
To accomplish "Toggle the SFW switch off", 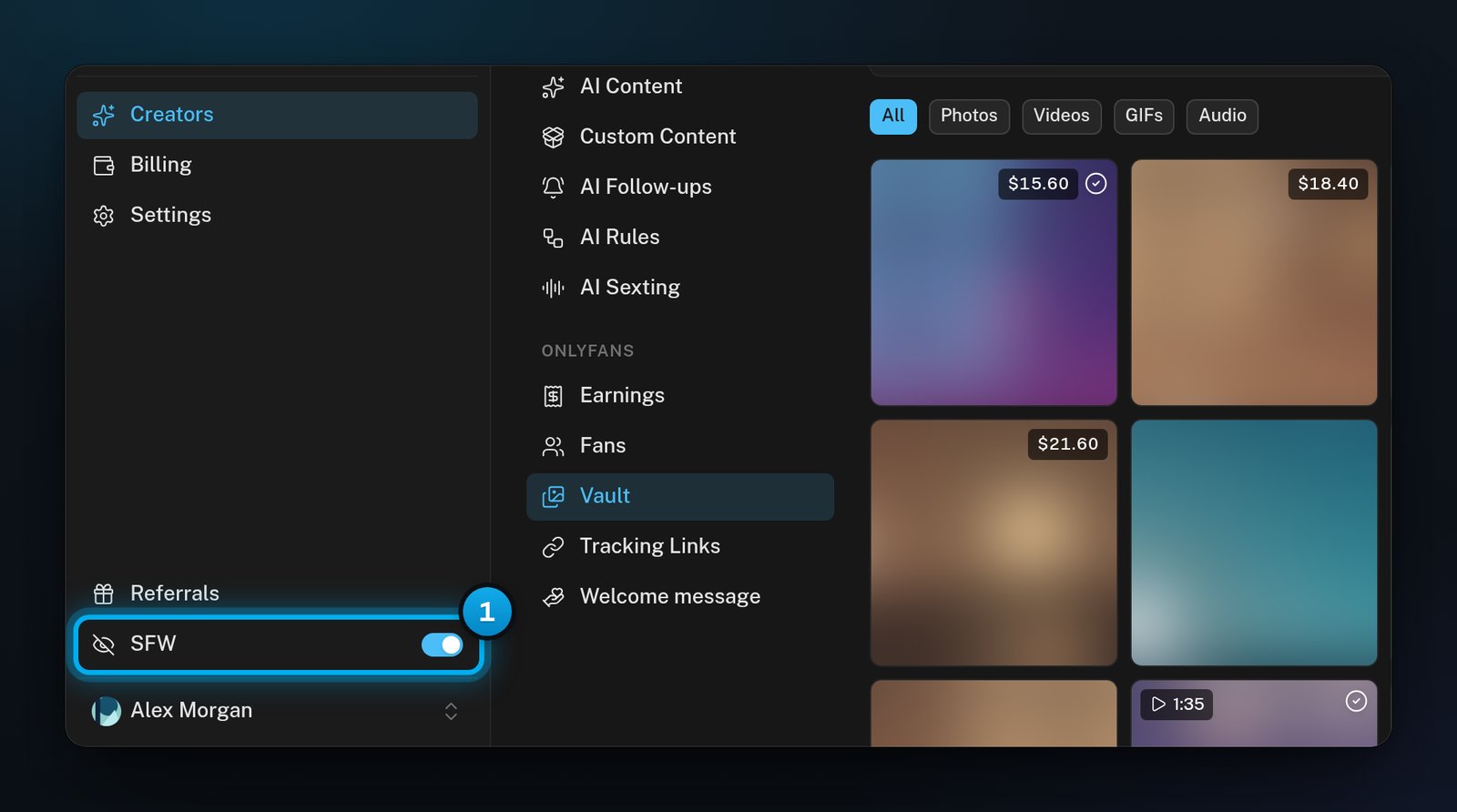I will [x=442, y=645].
